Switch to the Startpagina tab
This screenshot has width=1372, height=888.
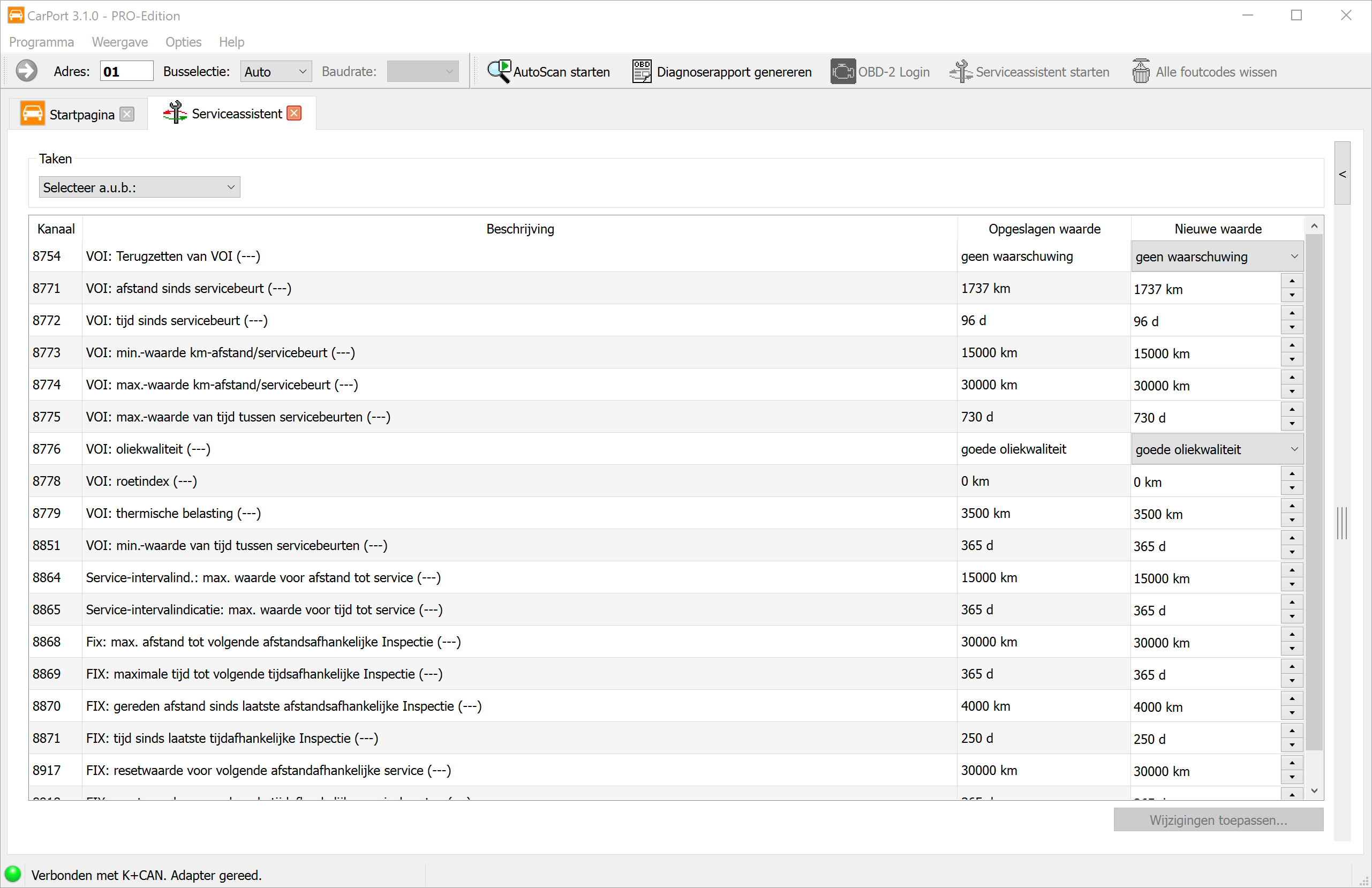[x=81, y=114]
